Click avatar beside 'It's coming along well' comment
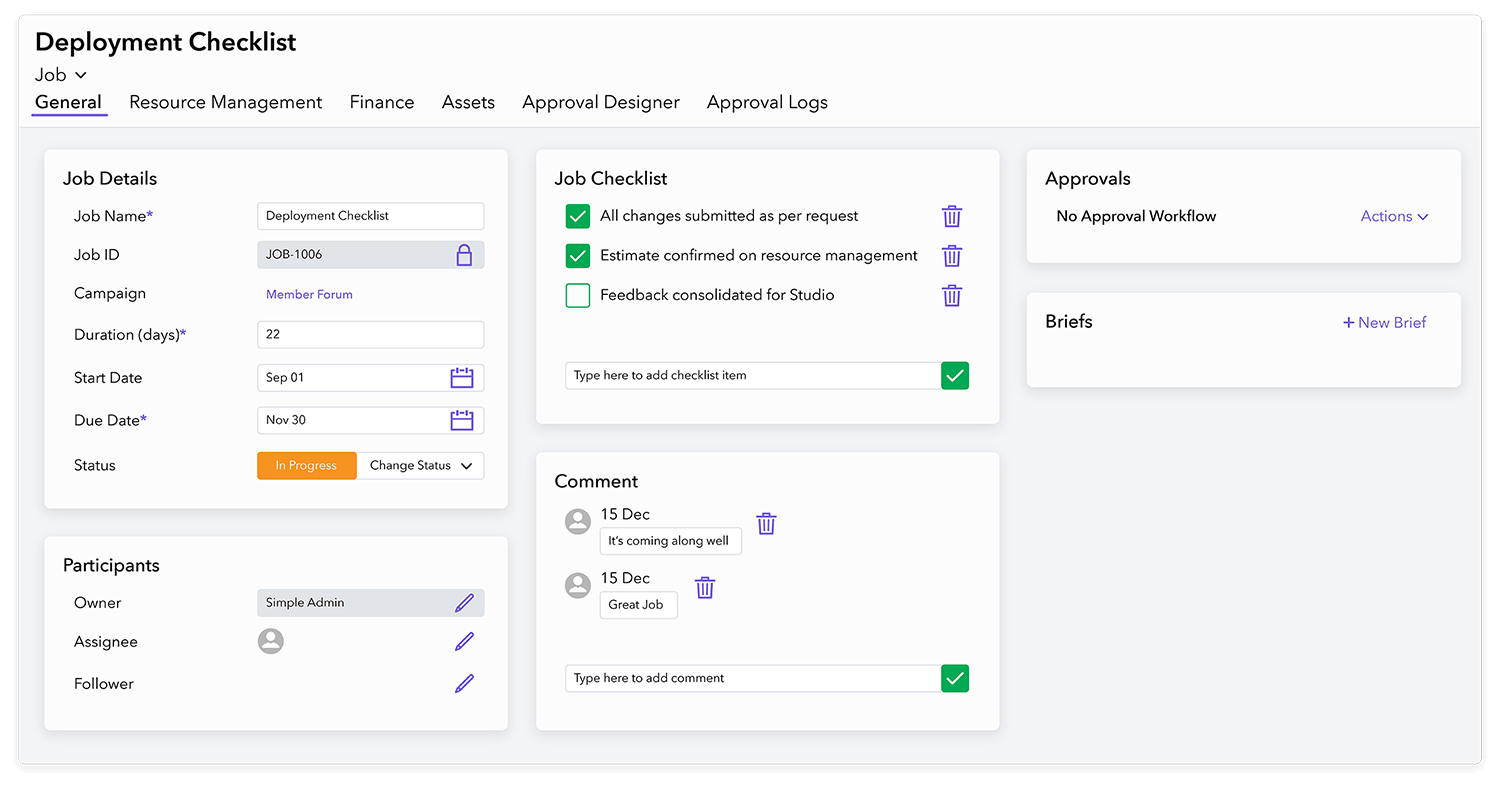1500x786 pixels. tap(578, 521)
